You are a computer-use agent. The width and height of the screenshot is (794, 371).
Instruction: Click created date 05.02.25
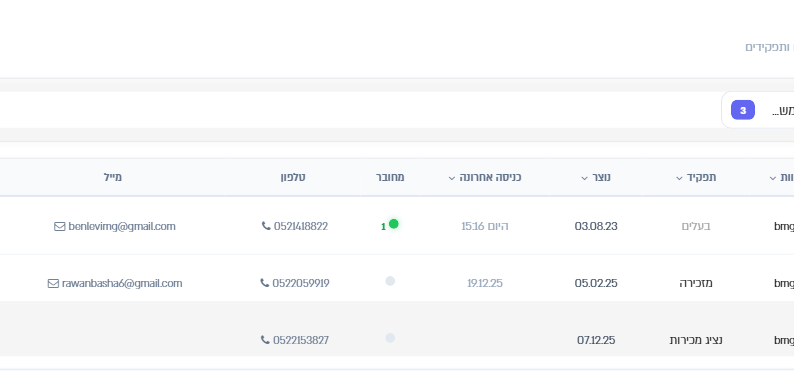[596, 283]
